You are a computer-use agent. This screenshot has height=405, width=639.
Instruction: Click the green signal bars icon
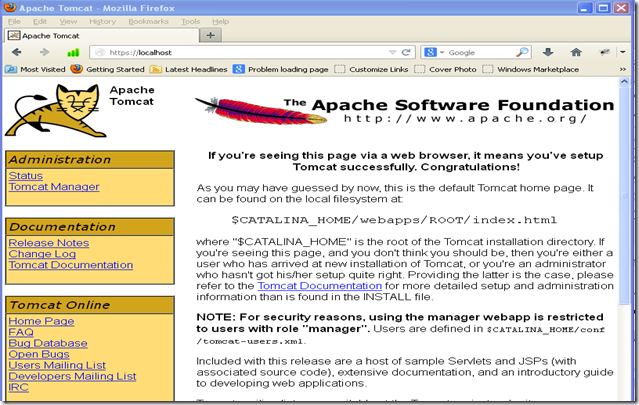coord(73,53)
